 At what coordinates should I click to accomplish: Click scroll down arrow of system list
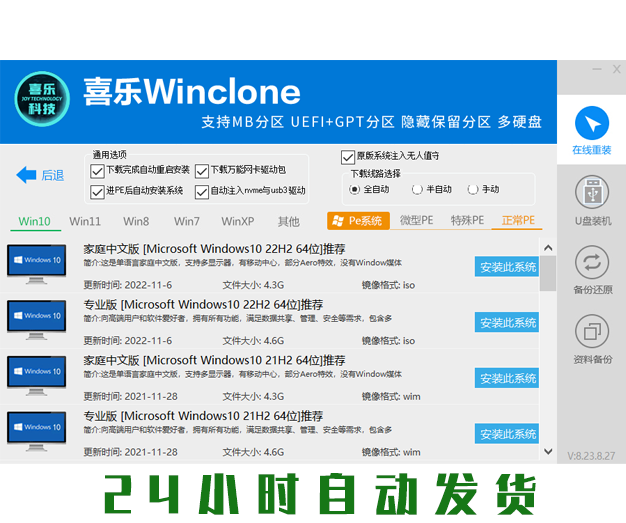(x=548, y=451)
